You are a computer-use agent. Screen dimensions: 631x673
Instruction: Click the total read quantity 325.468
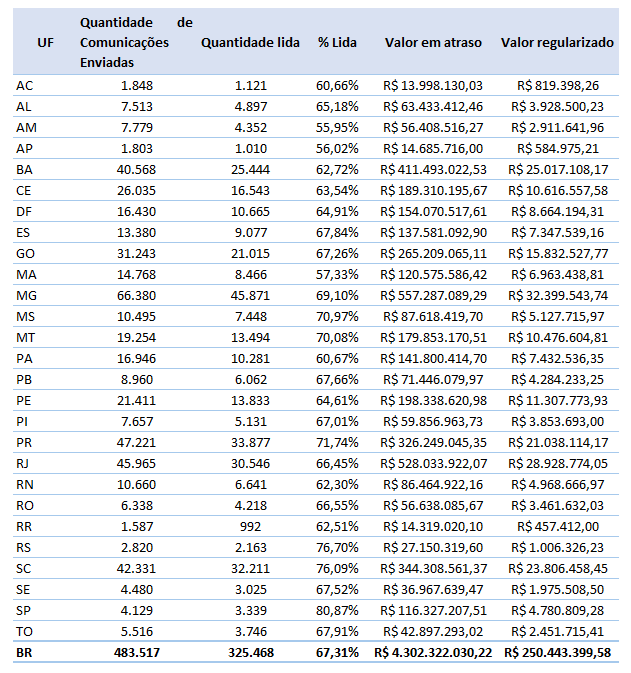[x=250, y=652]
